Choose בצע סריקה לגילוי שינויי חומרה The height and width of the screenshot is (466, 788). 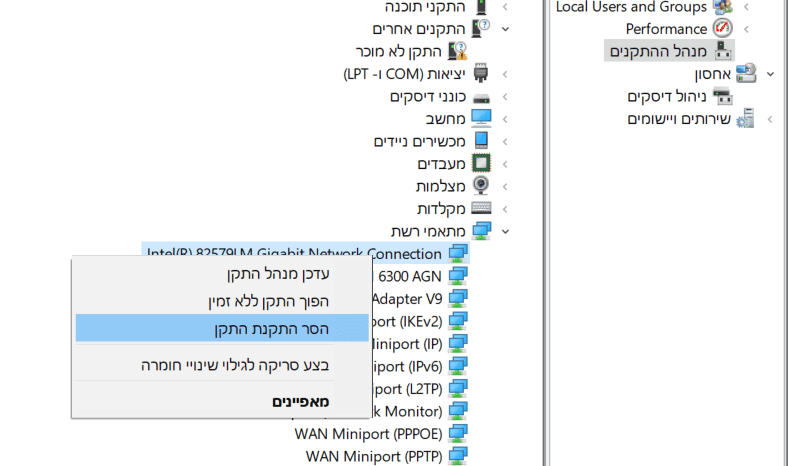pyautogui.click(x=222, y=364)
